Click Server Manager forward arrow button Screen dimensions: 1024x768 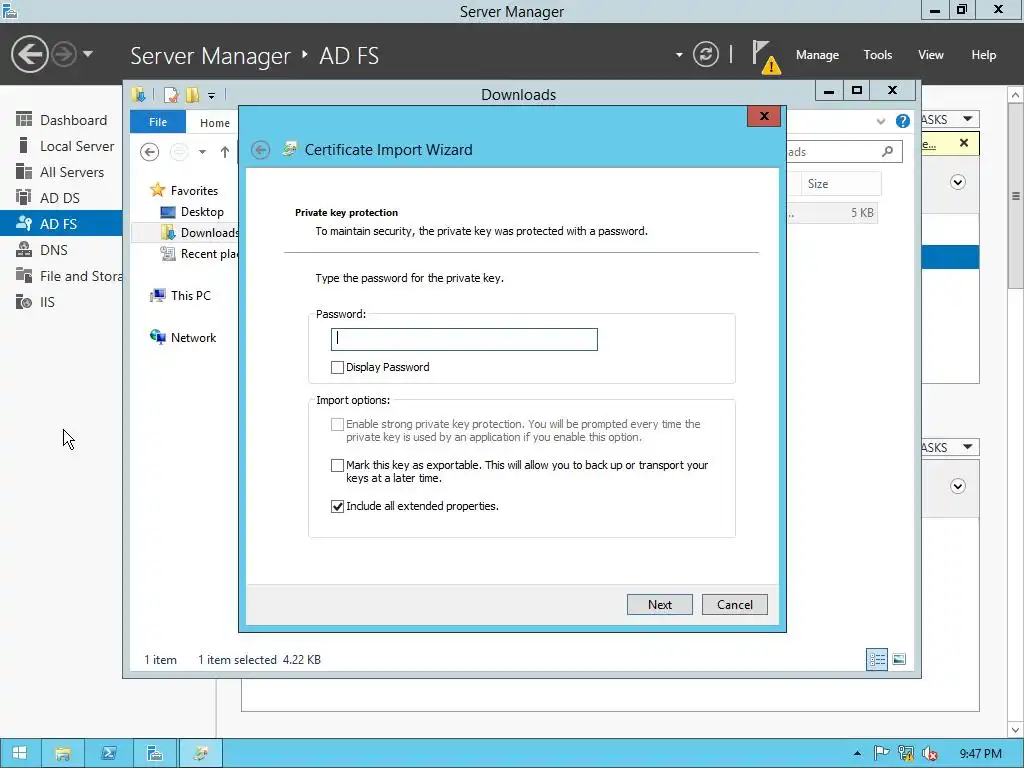click(x=64, y=54)
